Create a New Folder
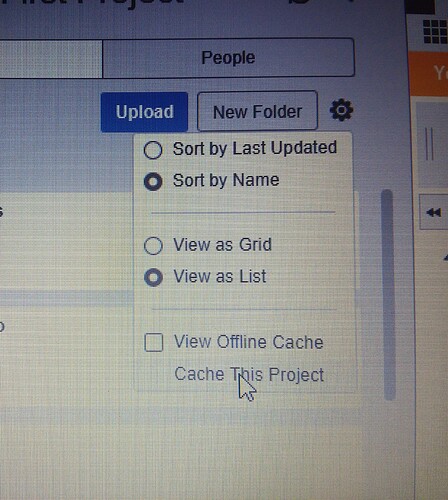 coord(257,111)
